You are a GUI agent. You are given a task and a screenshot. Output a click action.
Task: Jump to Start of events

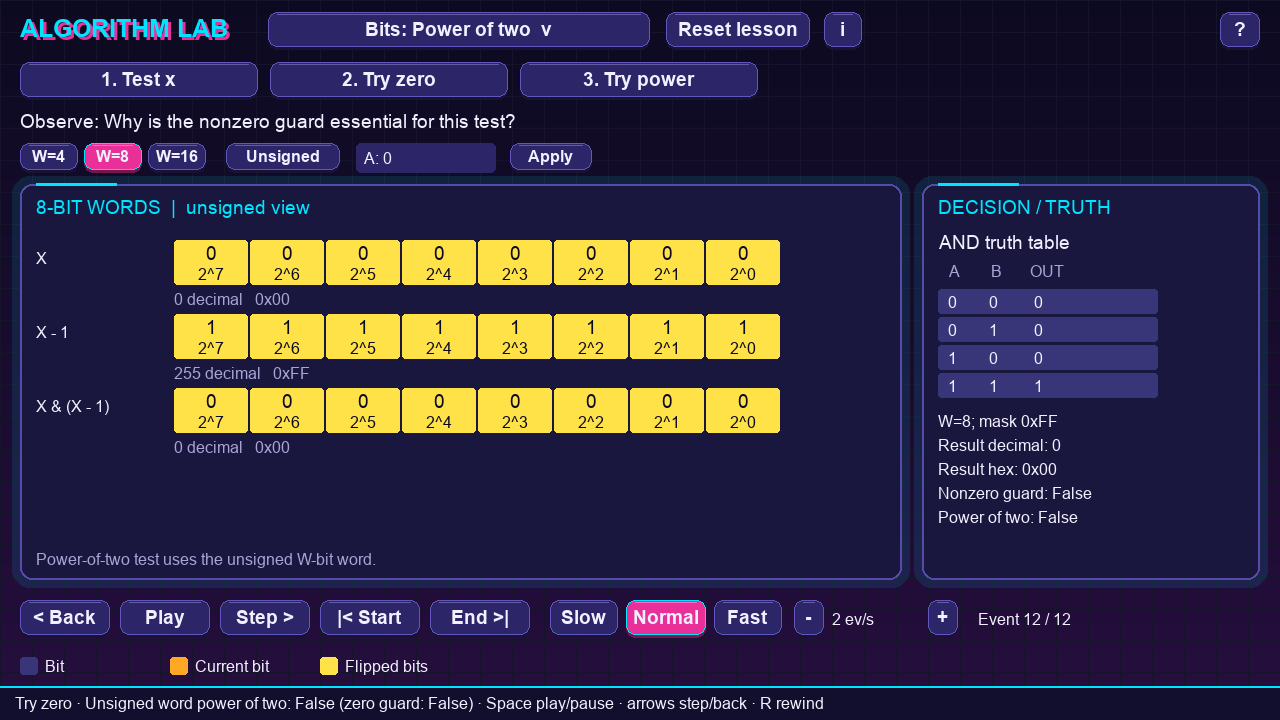tap(370, 618)
